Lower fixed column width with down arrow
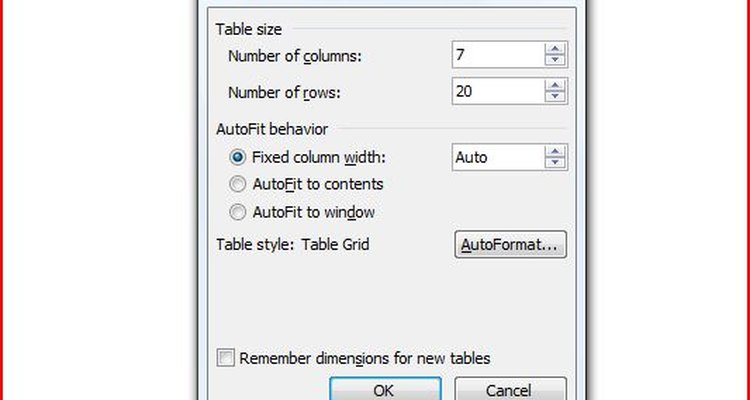750x400 pixels. pos(555,163)
